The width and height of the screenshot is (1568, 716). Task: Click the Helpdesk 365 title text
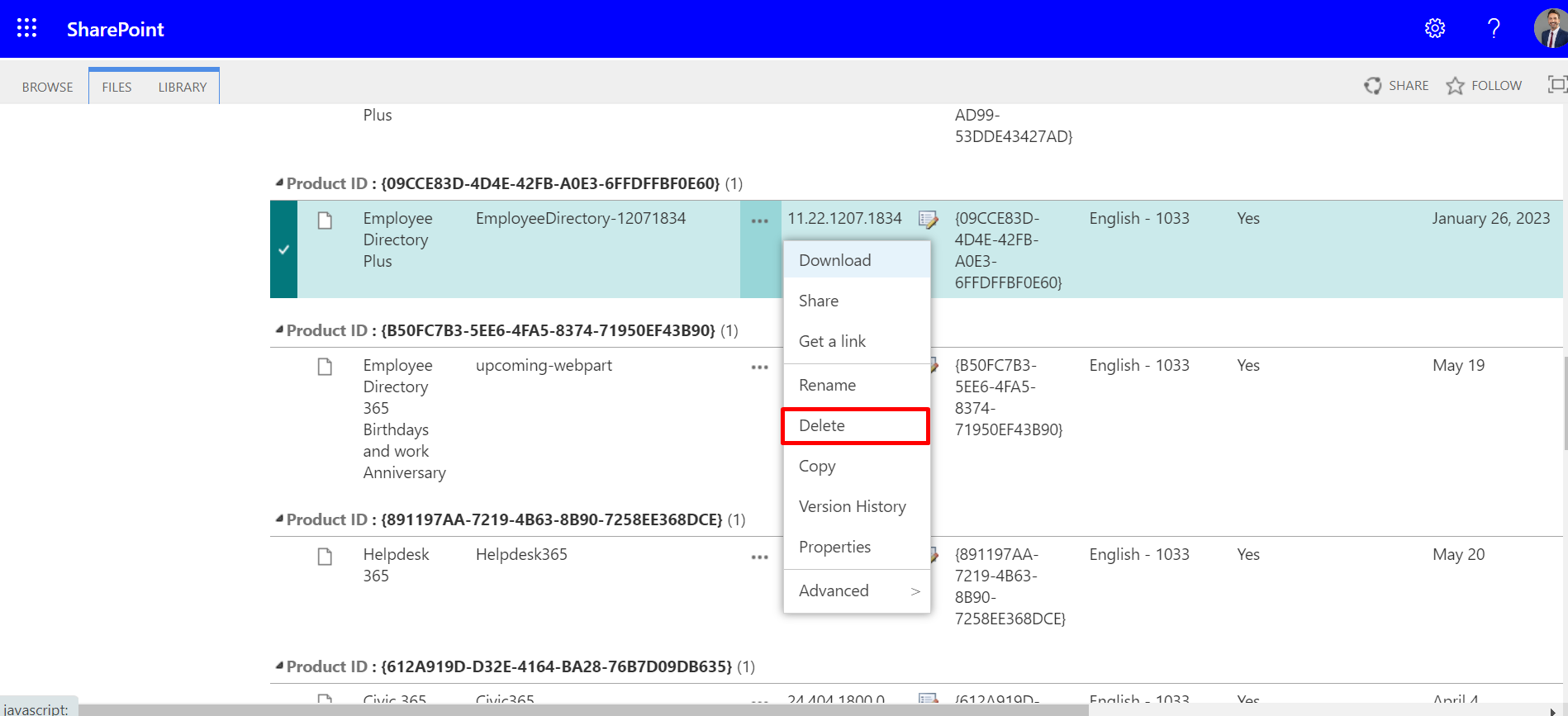(396, 565)
